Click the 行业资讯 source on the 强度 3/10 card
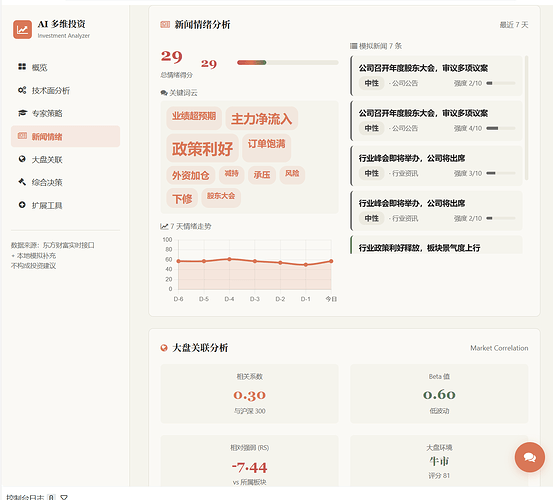553x500 pixels. [405, 173]
